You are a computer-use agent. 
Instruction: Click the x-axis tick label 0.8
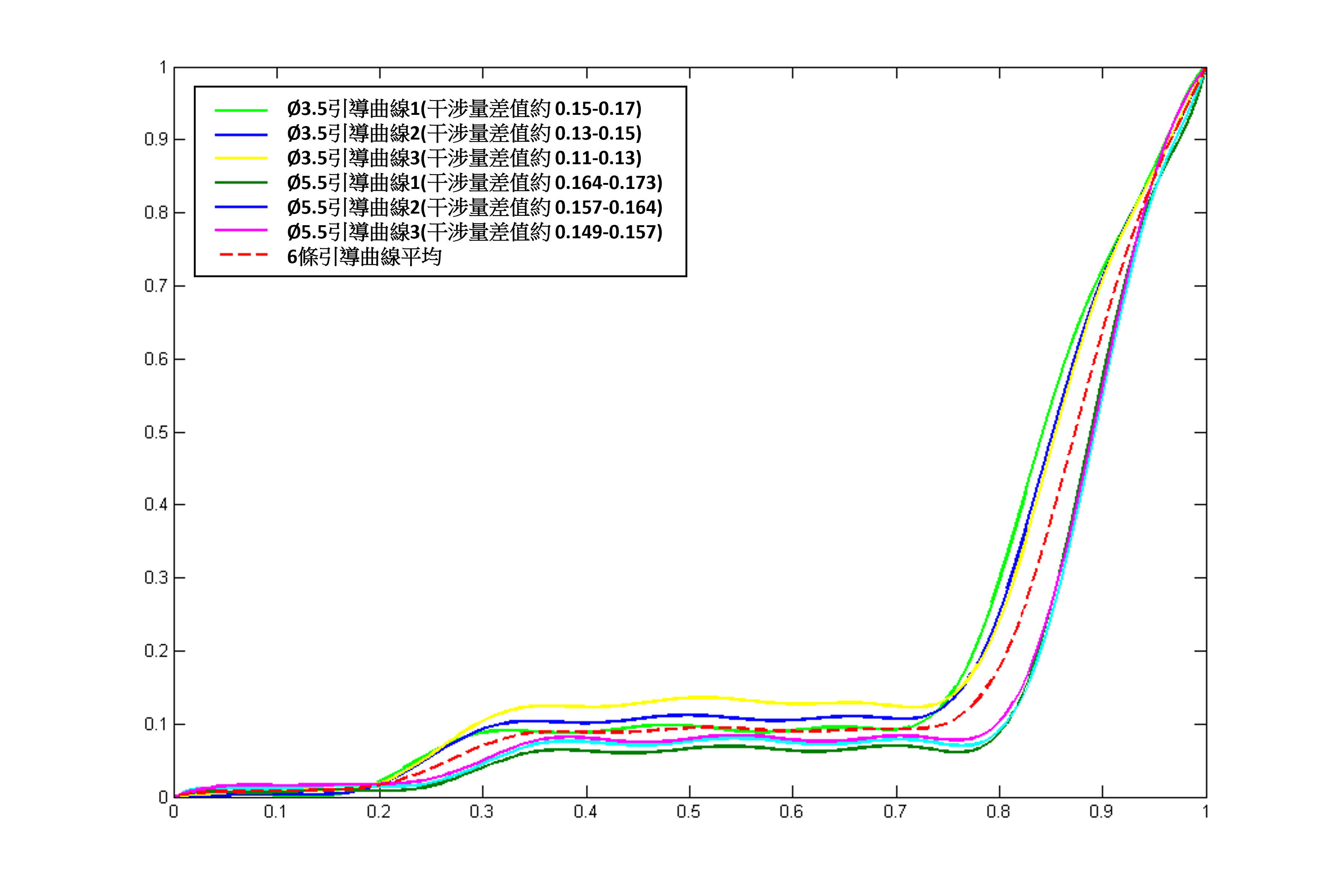(998, 812)
